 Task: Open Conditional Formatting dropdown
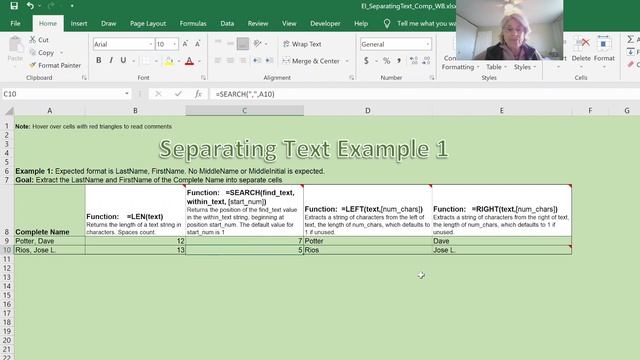point(460,67)
